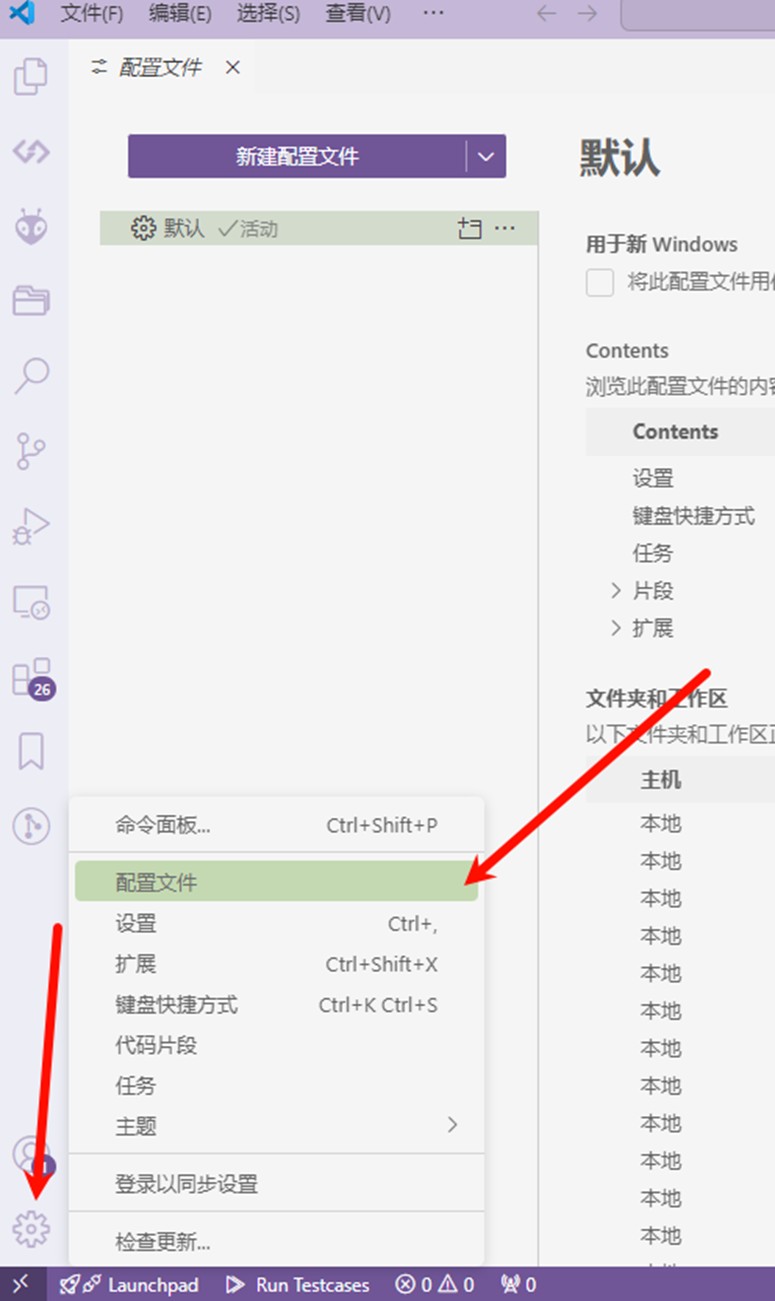
Task: Go back with the navigation arrow
Action: click(546, 14)
